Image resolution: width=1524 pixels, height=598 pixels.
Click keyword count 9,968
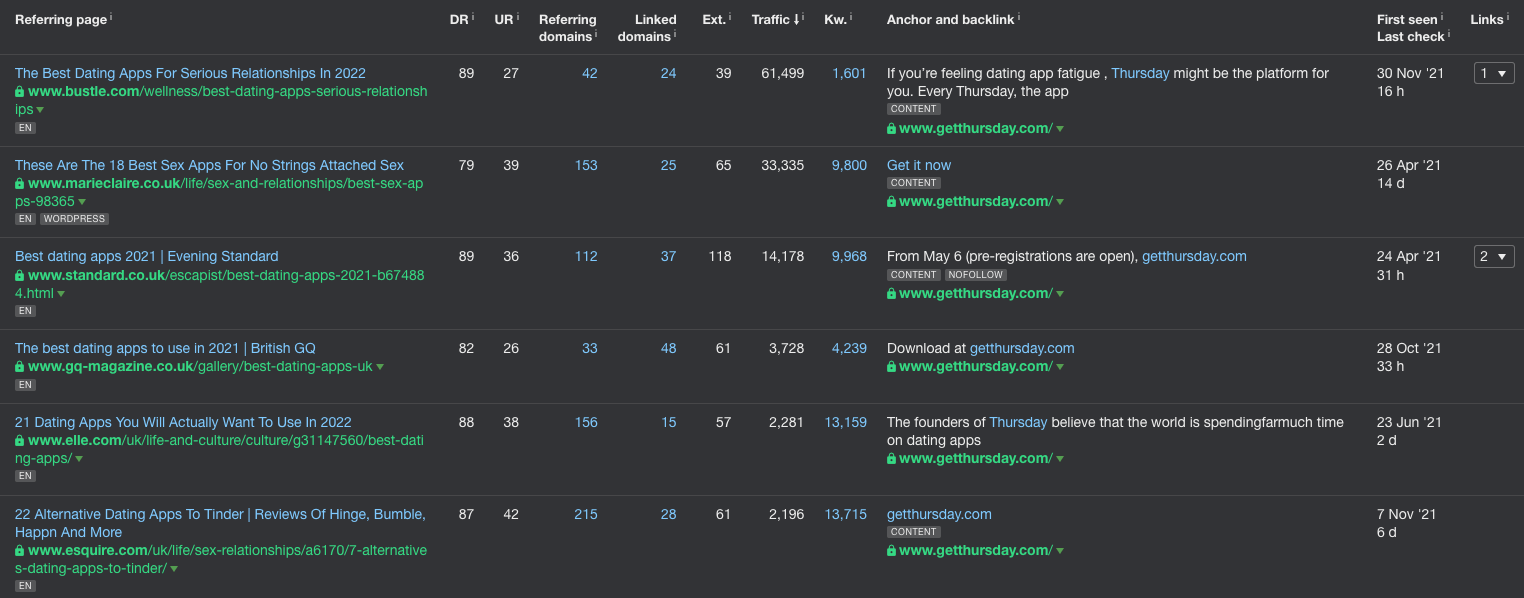point(850,256)
